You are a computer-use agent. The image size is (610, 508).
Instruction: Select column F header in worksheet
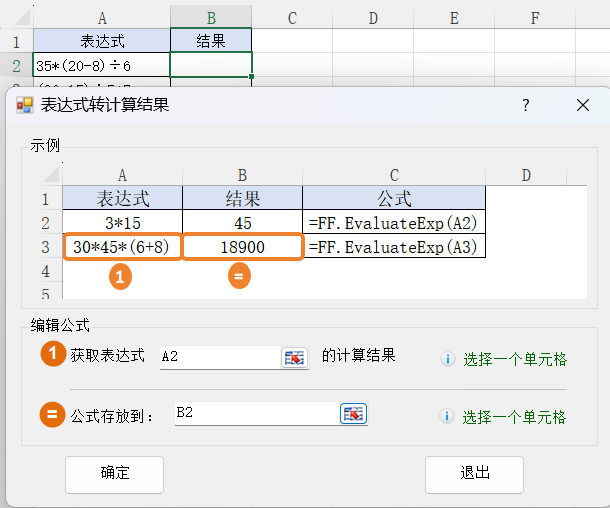[x=535, y=18]
